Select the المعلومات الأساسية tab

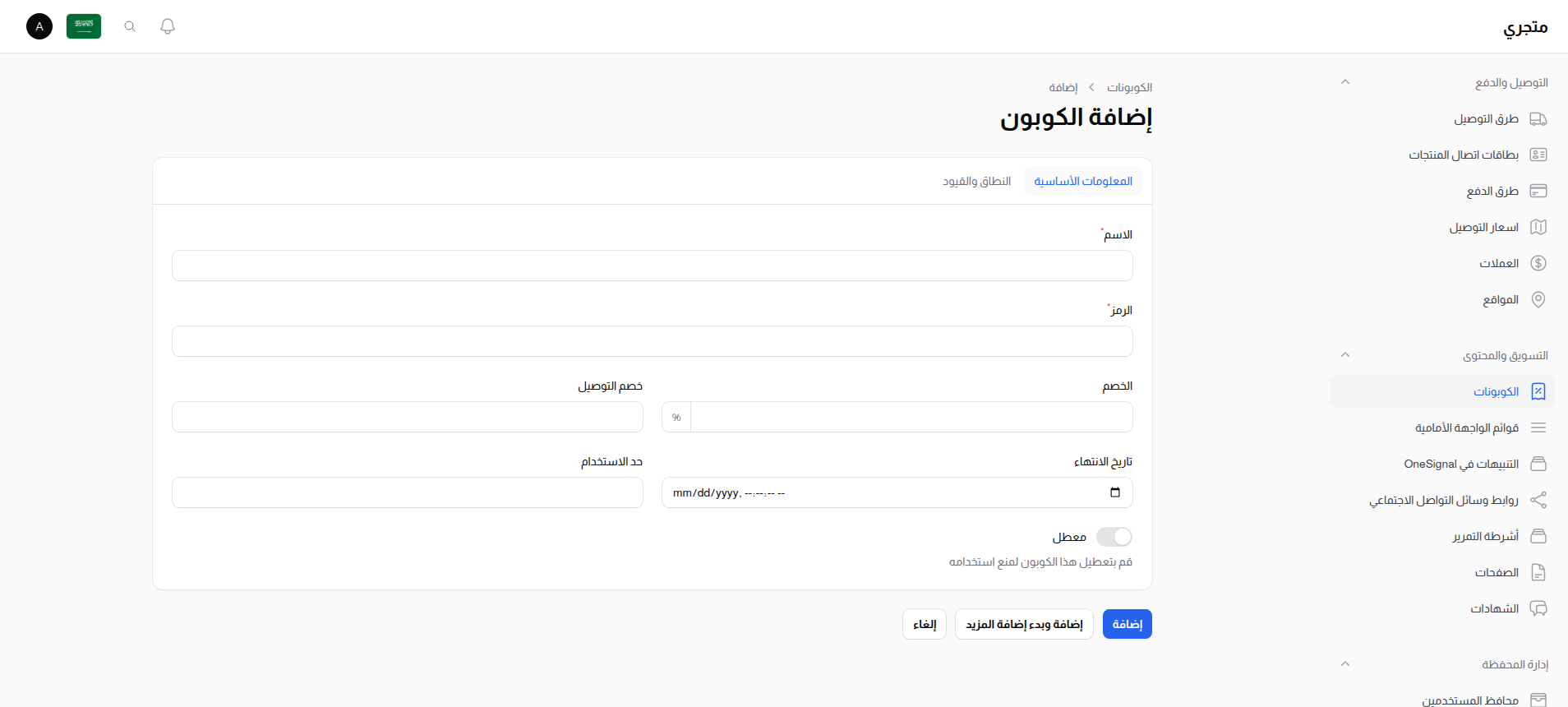click(1083, 181)
